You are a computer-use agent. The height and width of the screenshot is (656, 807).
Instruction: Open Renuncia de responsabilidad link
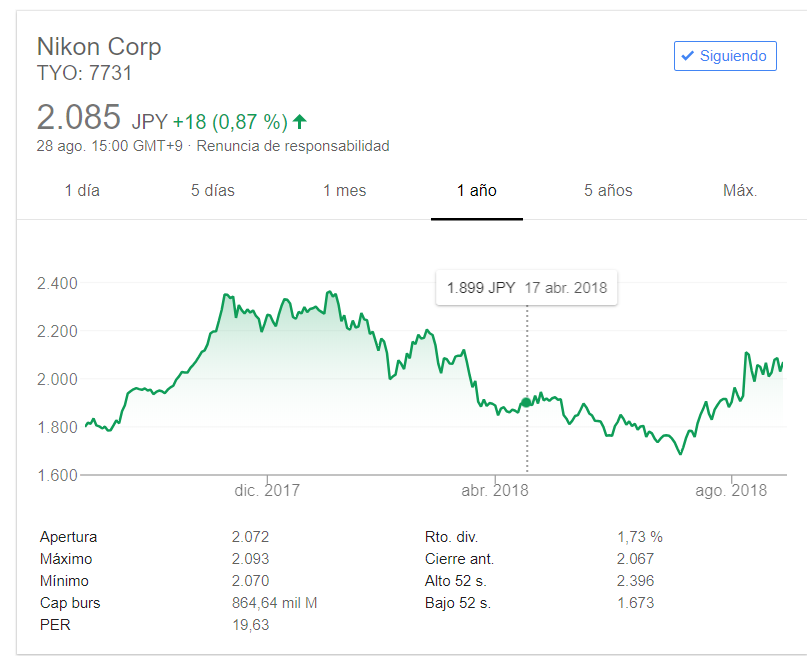click(x=293, y=146)
